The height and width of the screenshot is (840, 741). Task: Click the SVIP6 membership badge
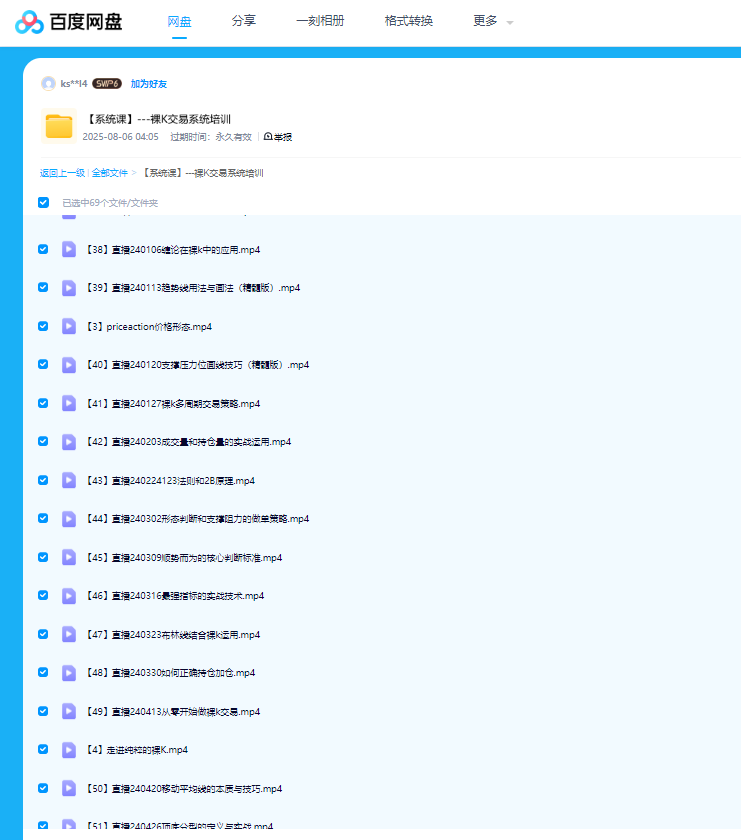pyautogui.click(x=107, y=84)
